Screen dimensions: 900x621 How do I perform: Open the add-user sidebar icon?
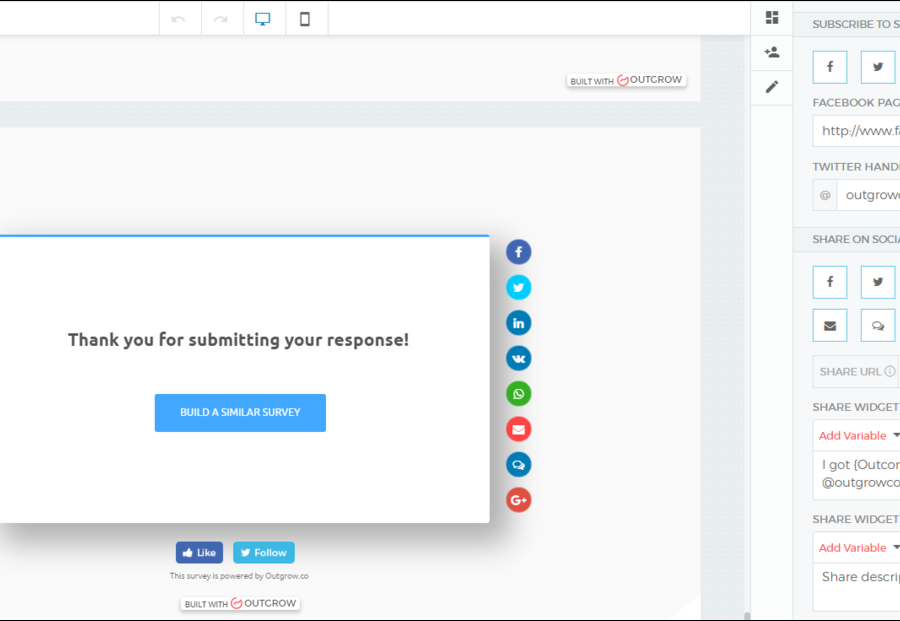(772, 52)
